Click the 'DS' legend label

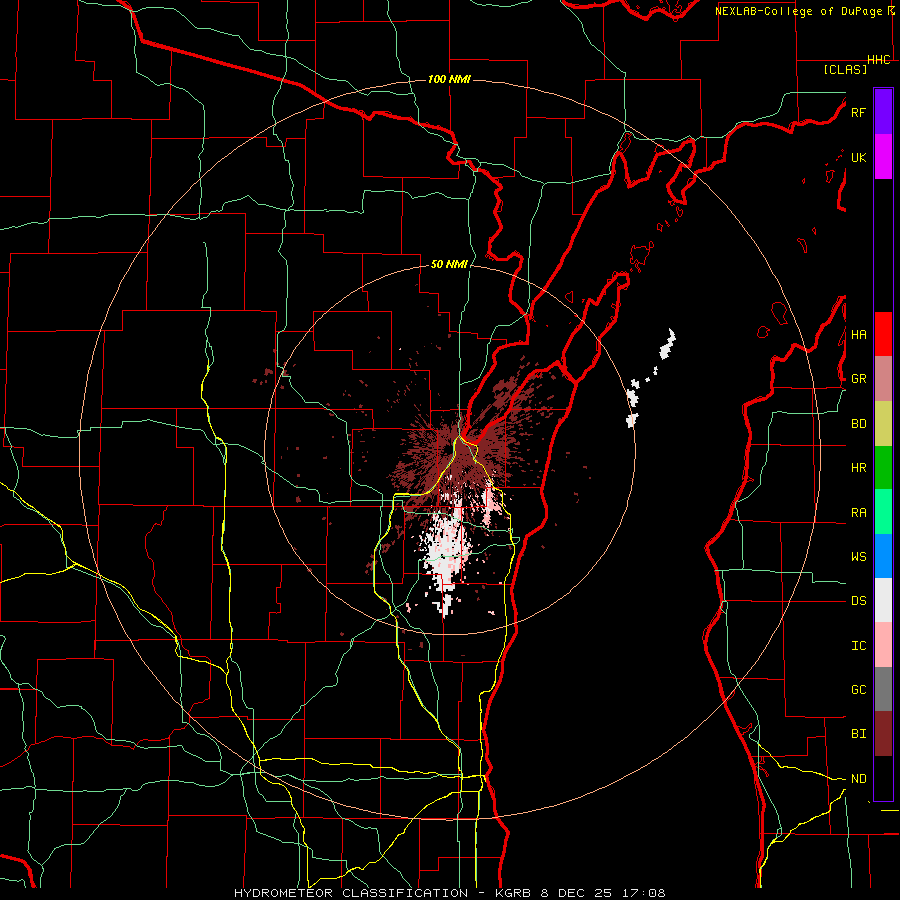858,600
